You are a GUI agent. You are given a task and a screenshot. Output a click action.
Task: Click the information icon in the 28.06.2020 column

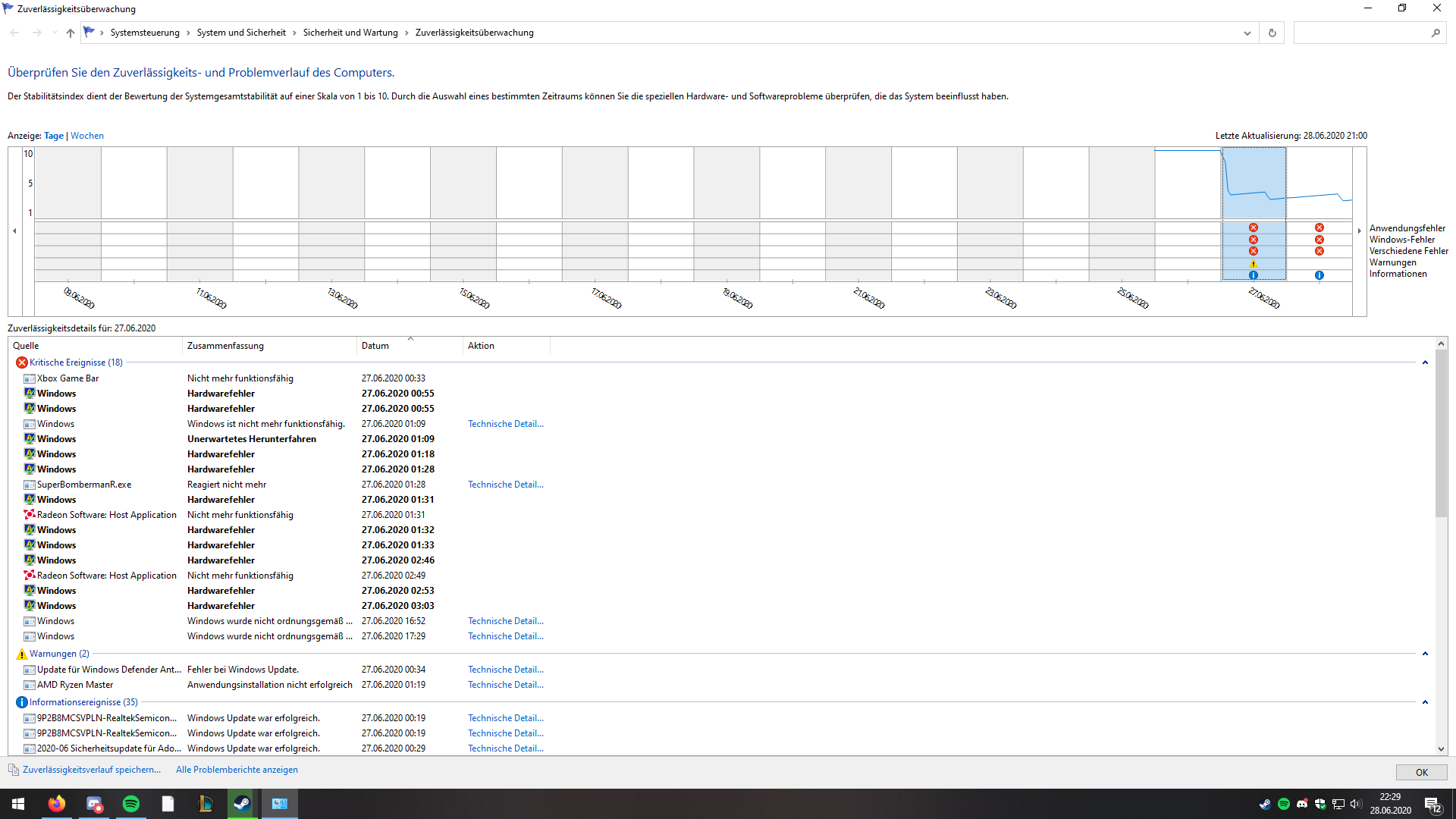pyautogui.click(x=1319, y=275)
